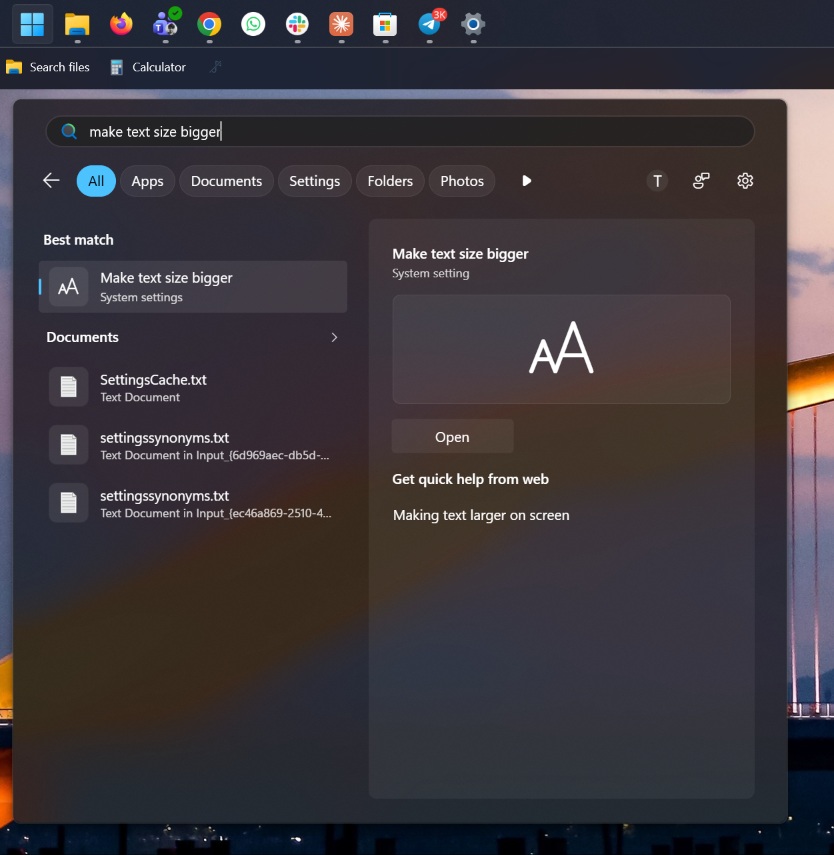Select the All filter tab
This screenshot has width=834, height=855.
(x=96, y=181)
